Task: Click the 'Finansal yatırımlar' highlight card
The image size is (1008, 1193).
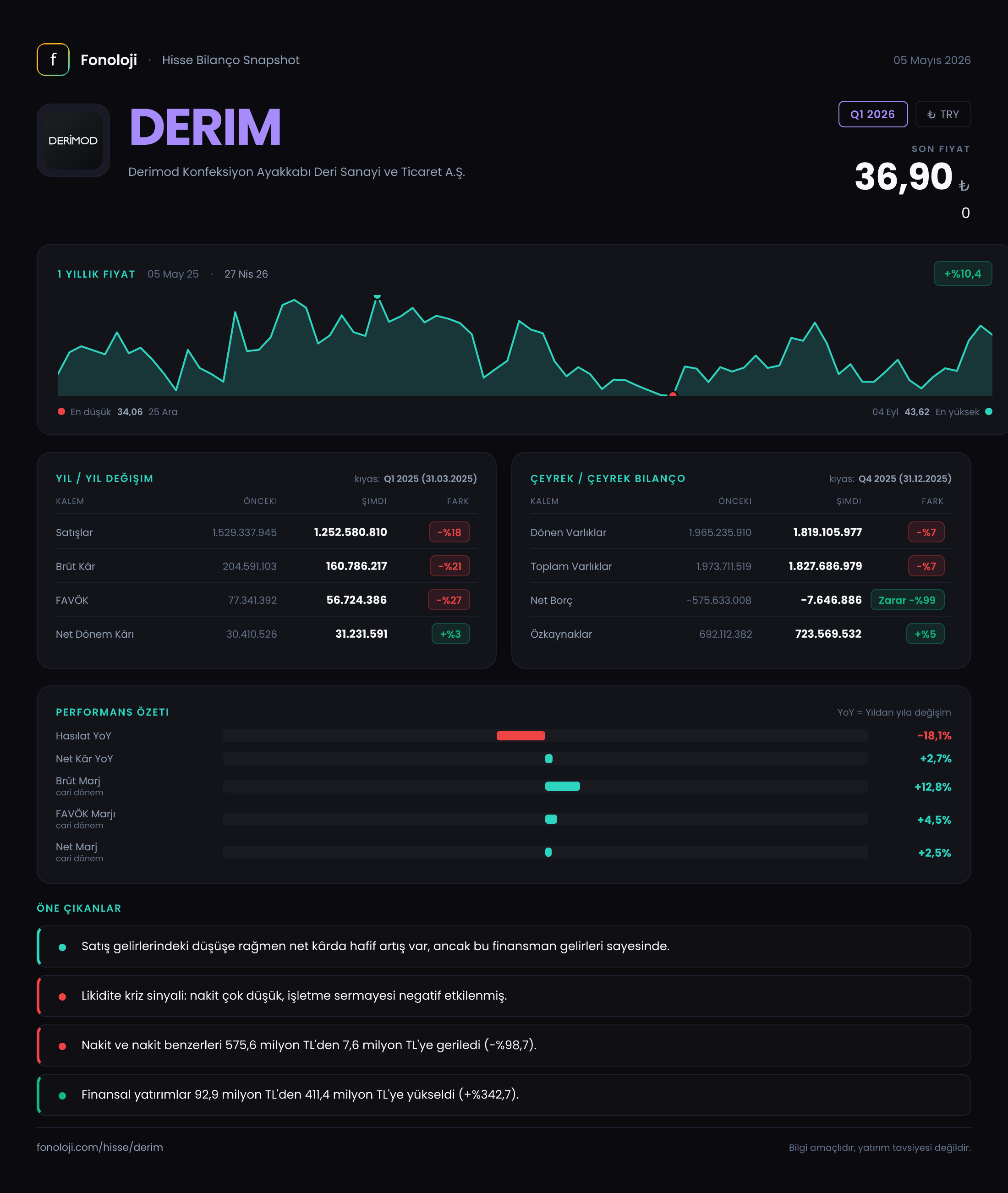Action: pos(504,1094)
